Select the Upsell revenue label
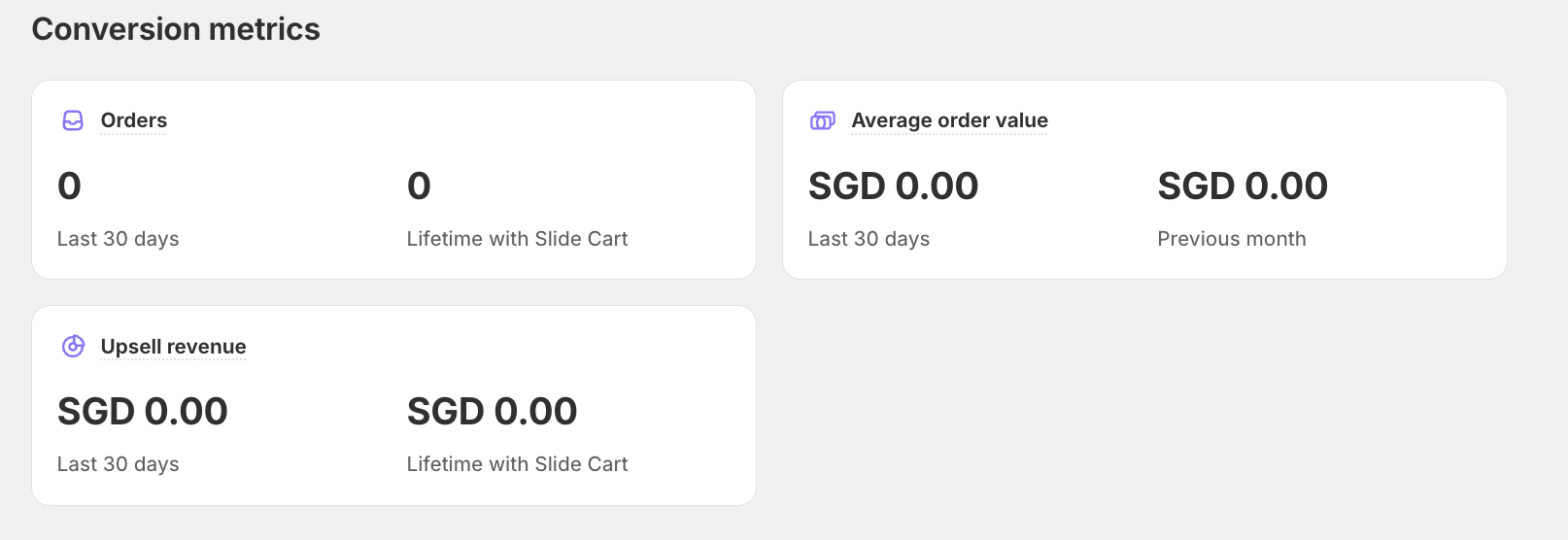The image size is (1568, 540). pos(173,347)
